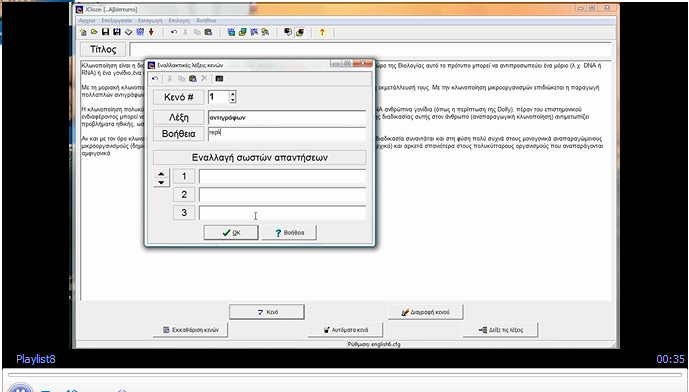Click the Κενό # number field
Viewport: 689px width, 392px height.
point(218,97)
